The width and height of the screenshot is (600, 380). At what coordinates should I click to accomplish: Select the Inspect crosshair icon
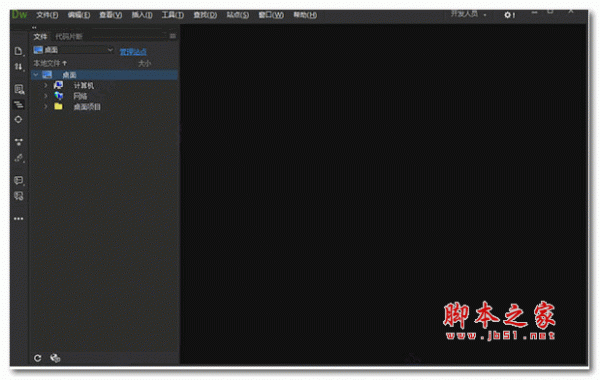tap(18, 119)
